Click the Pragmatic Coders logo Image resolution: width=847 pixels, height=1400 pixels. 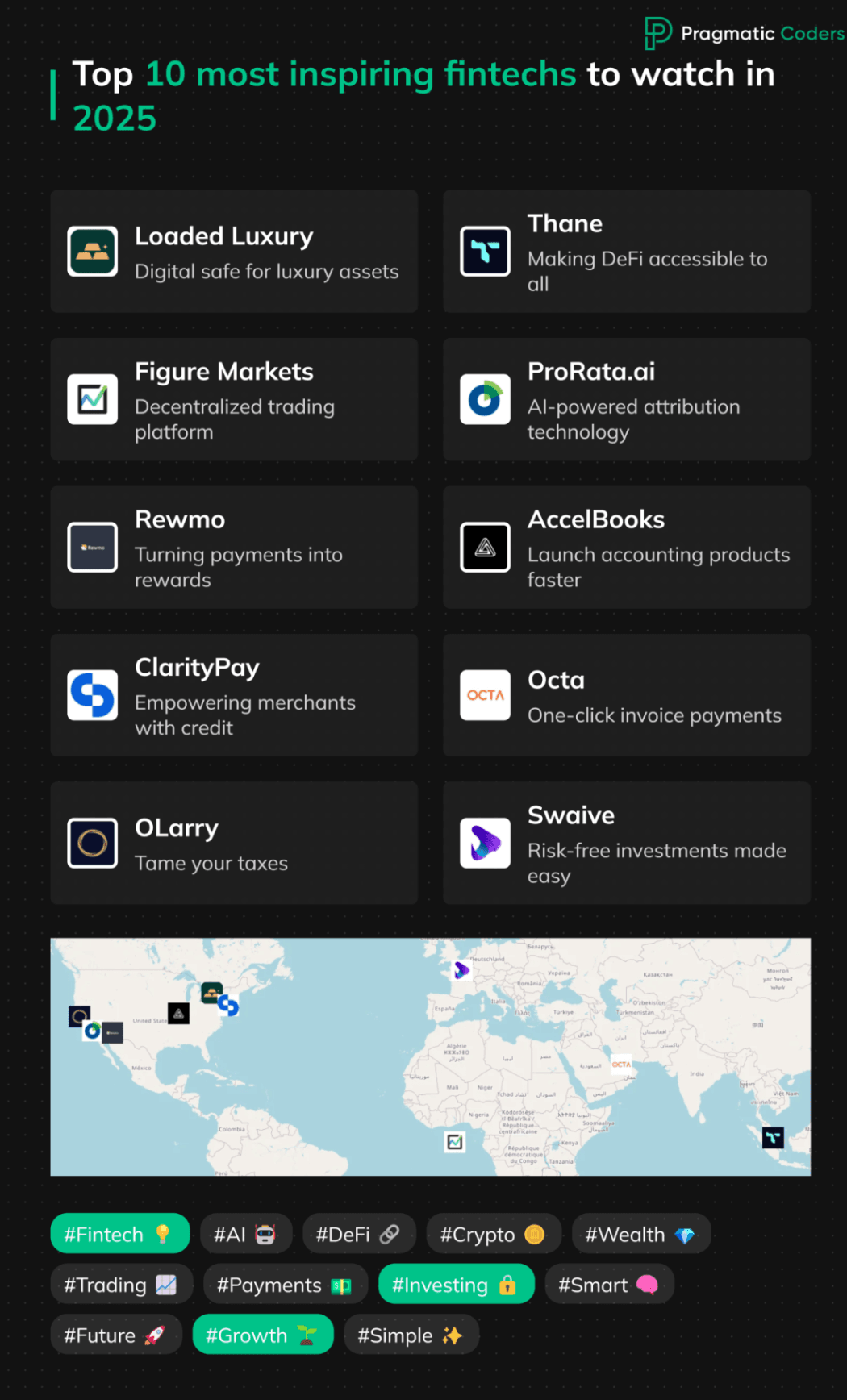744,33
